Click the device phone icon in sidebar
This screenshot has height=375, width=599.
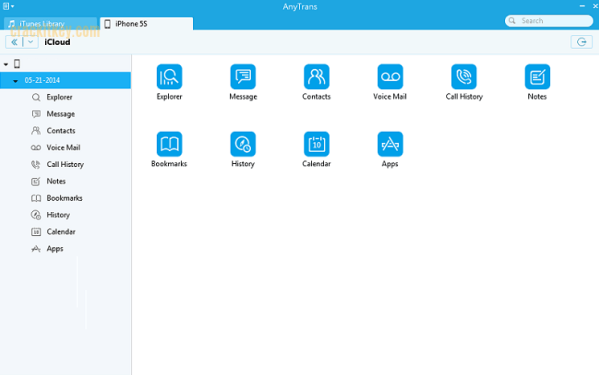point(17,64)
